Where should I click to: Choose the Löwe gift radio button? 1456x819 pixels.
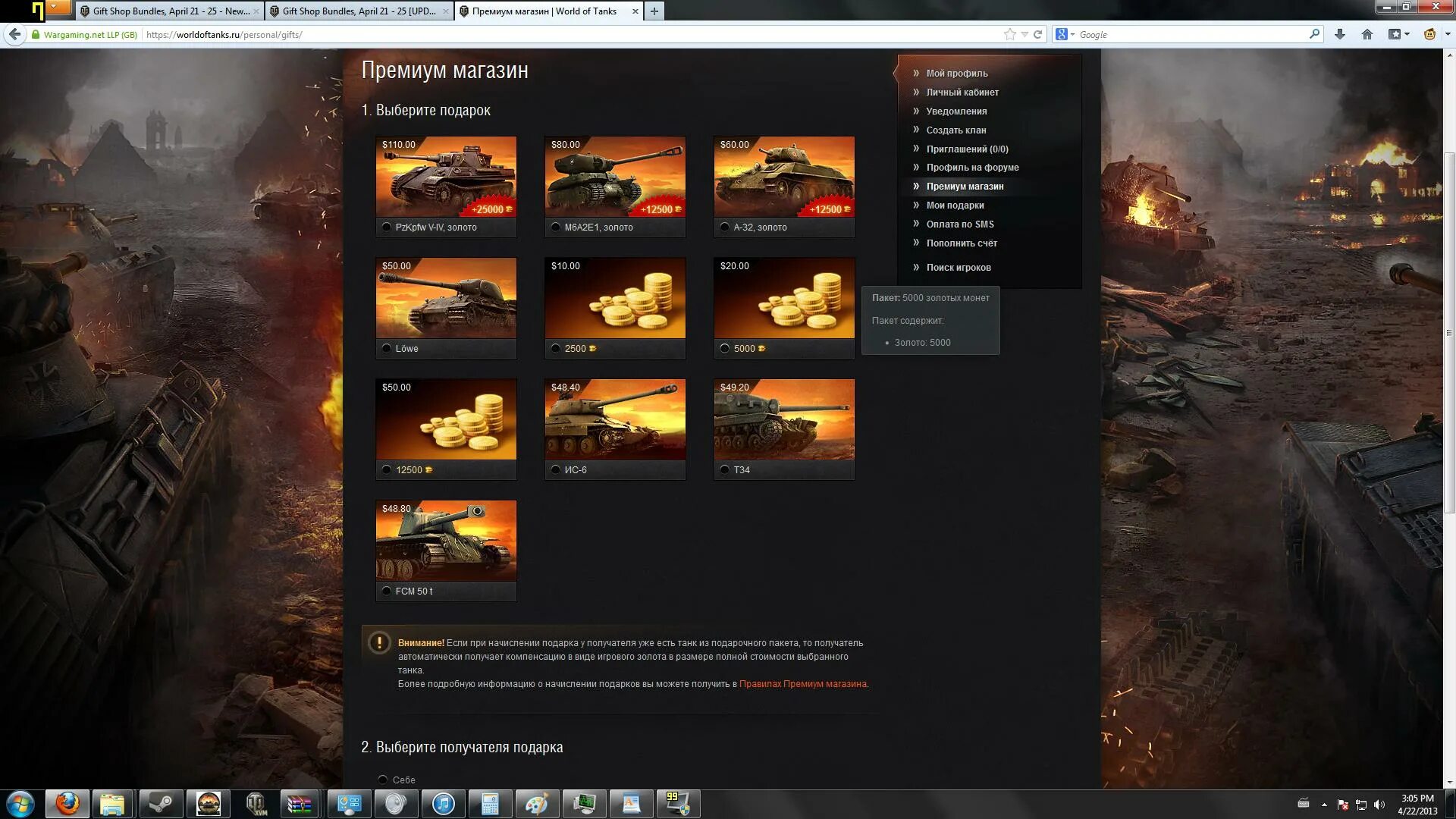387,349
